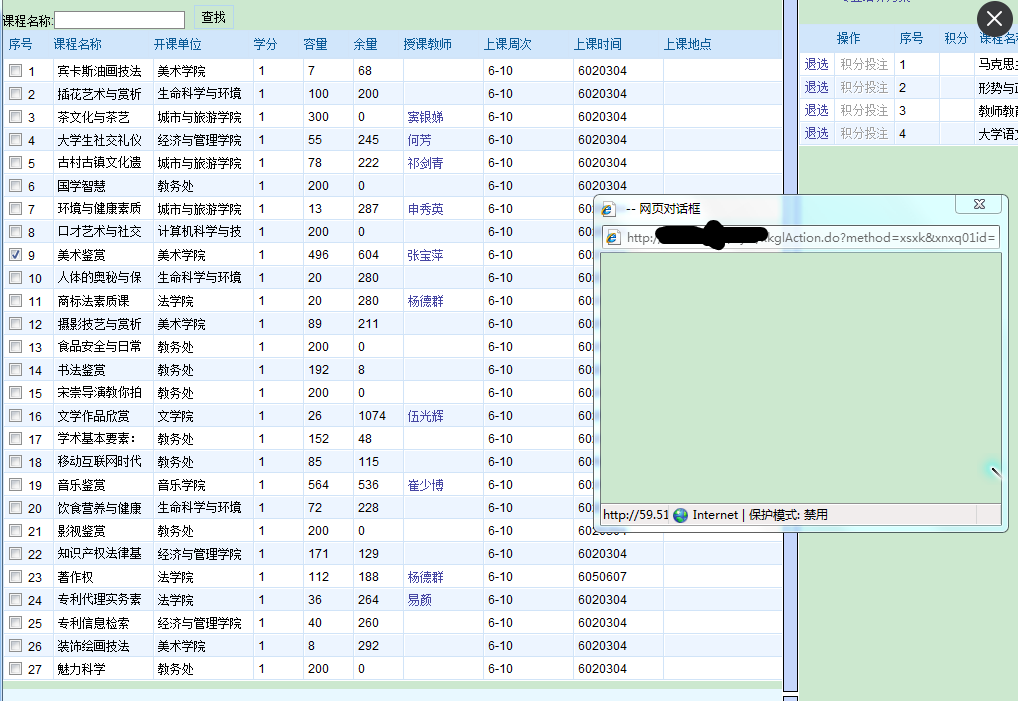
Task: Click the 容量 column header
Action: coord(315,44)
